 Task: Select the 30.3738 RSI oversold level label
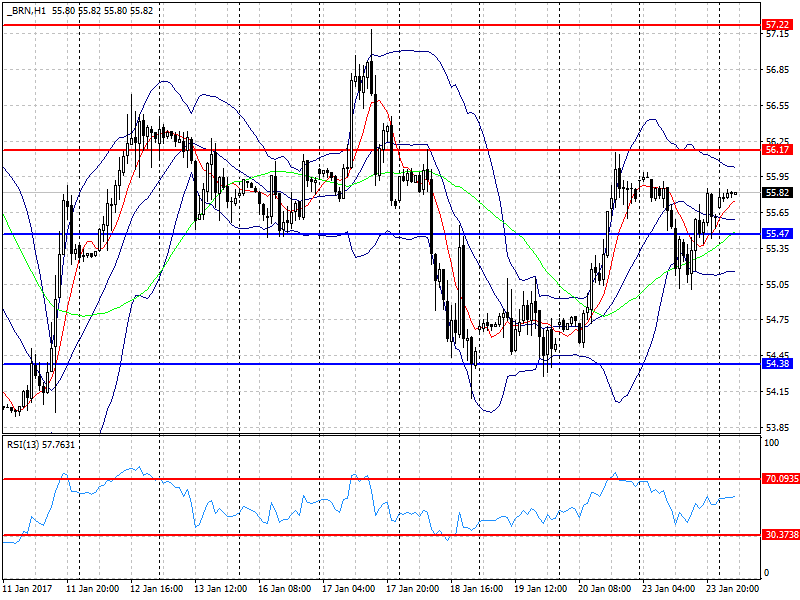781,535
